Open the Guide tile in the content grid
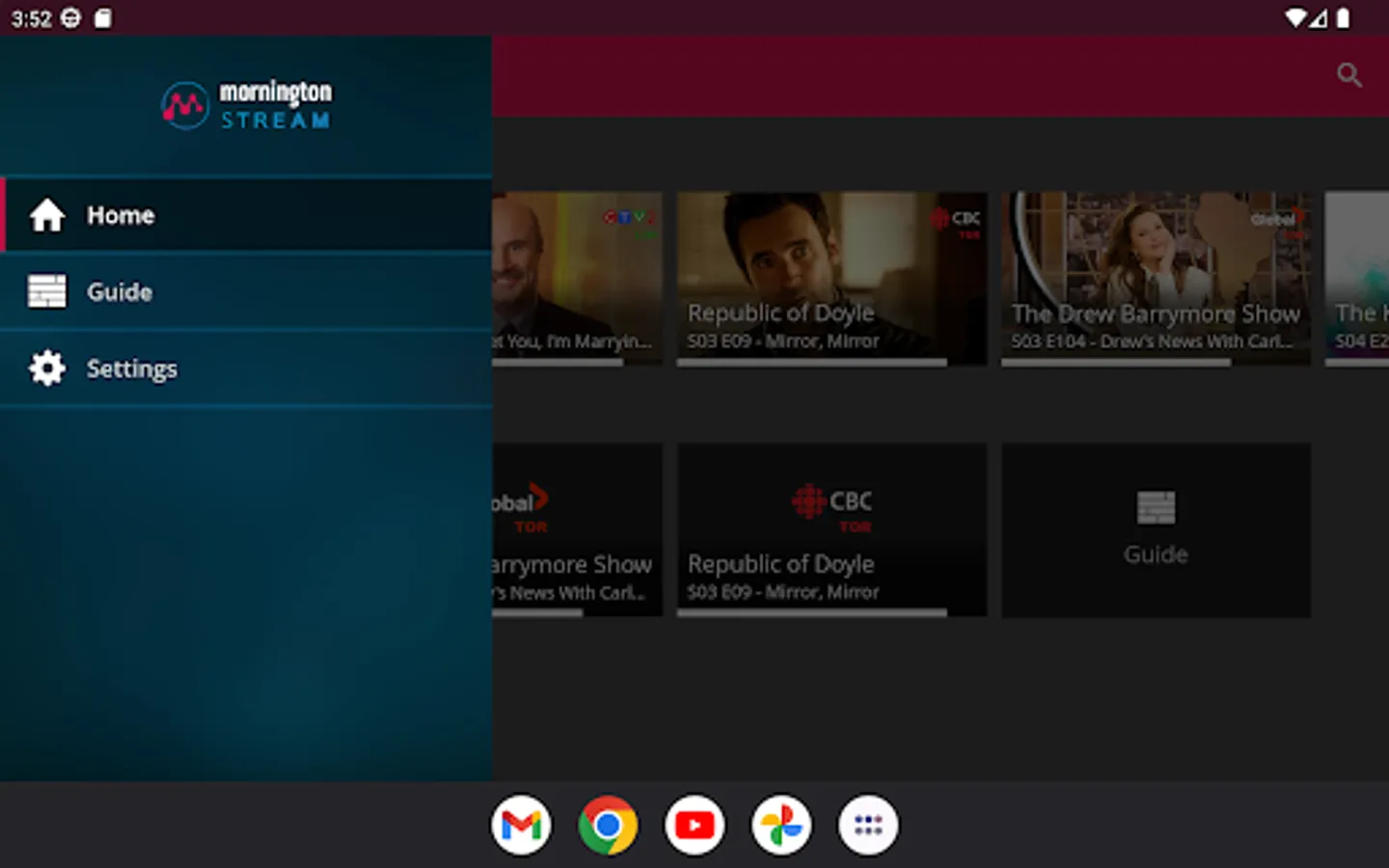Screen dimensions: 1389x868 click(x=1156, y=530)
